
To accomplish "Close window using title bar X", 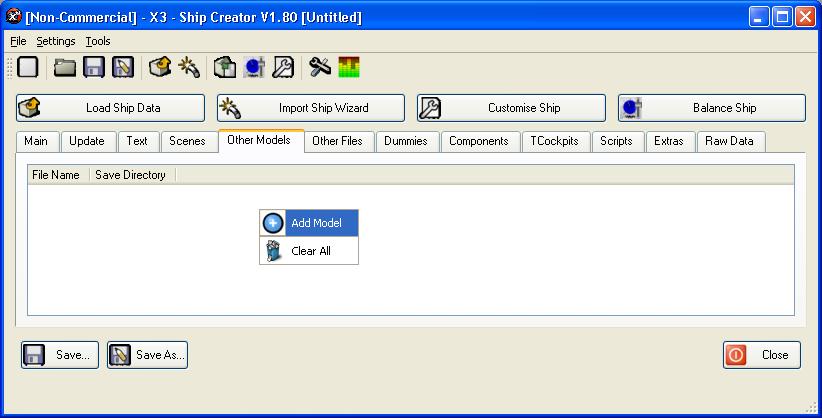I will (805, 17).
